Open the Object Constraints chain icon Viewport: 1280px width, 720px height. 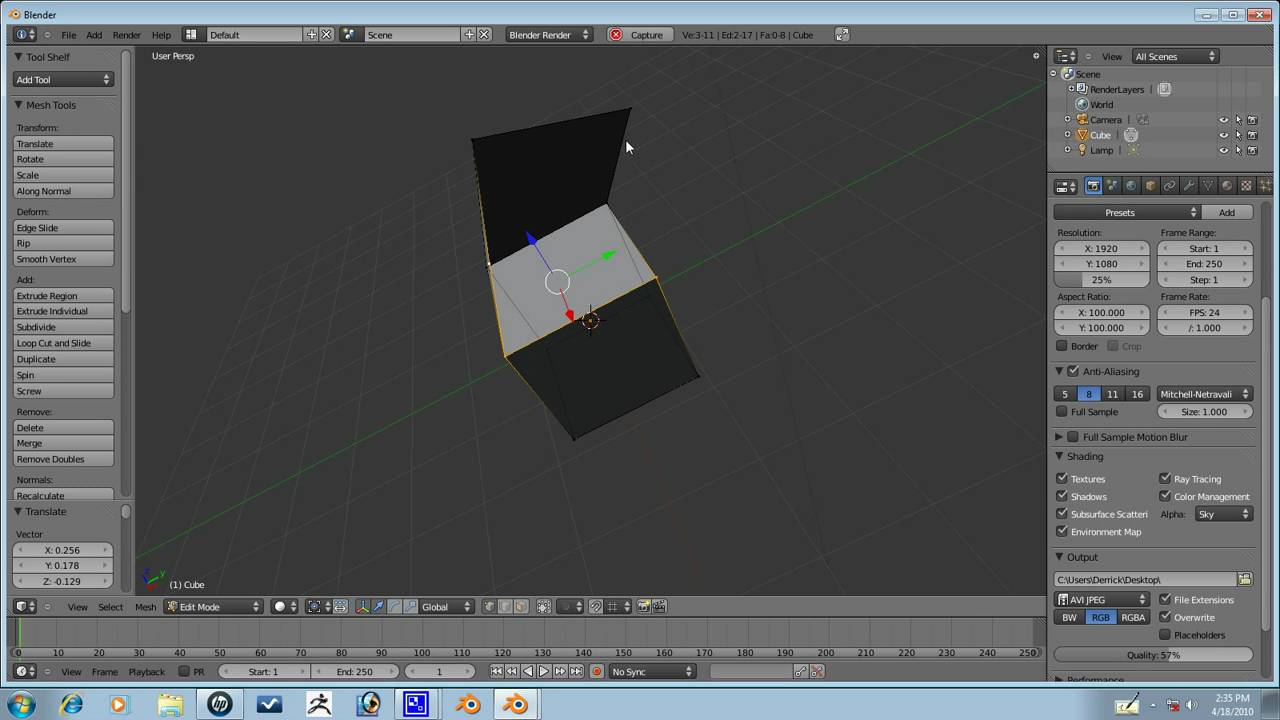click(1169, 186)
